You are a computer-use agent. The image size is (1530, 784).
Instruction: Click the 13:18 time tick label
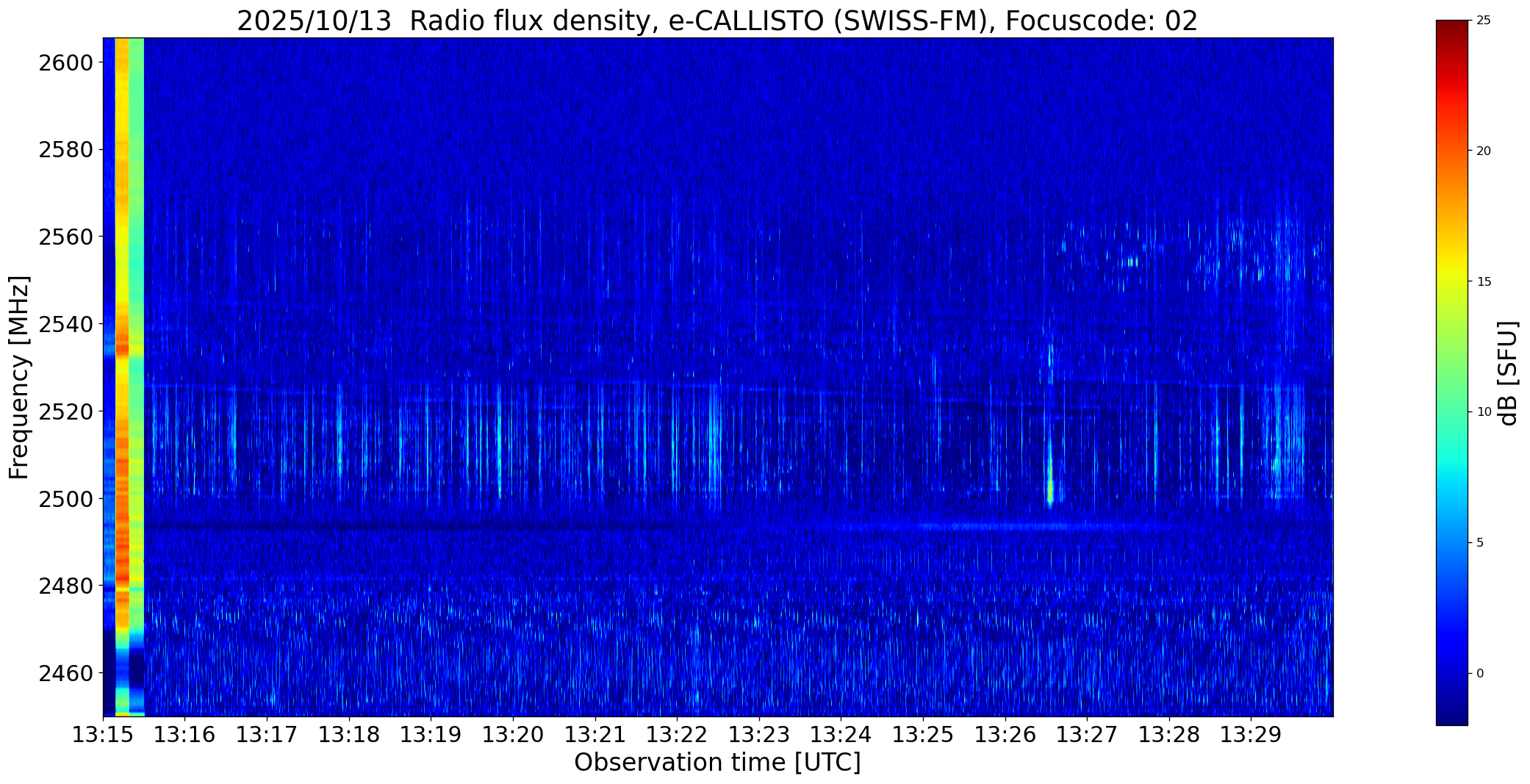pos(349,735)
